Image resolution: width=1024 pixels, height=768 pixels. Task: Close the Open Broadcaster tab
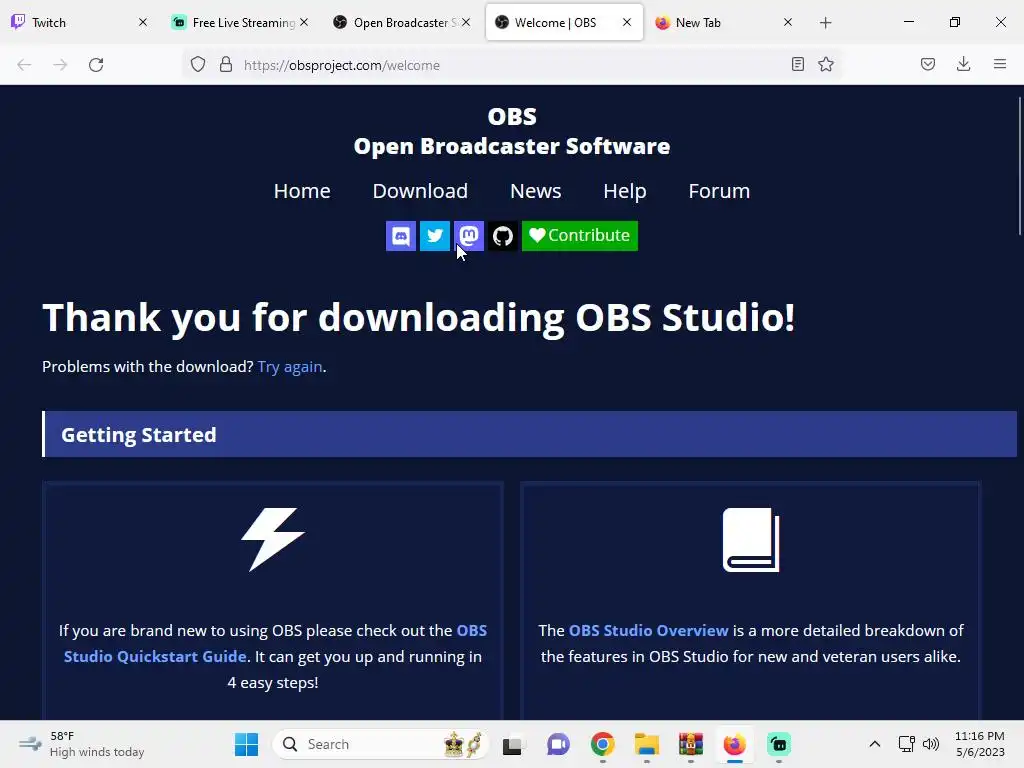[466, 23]
